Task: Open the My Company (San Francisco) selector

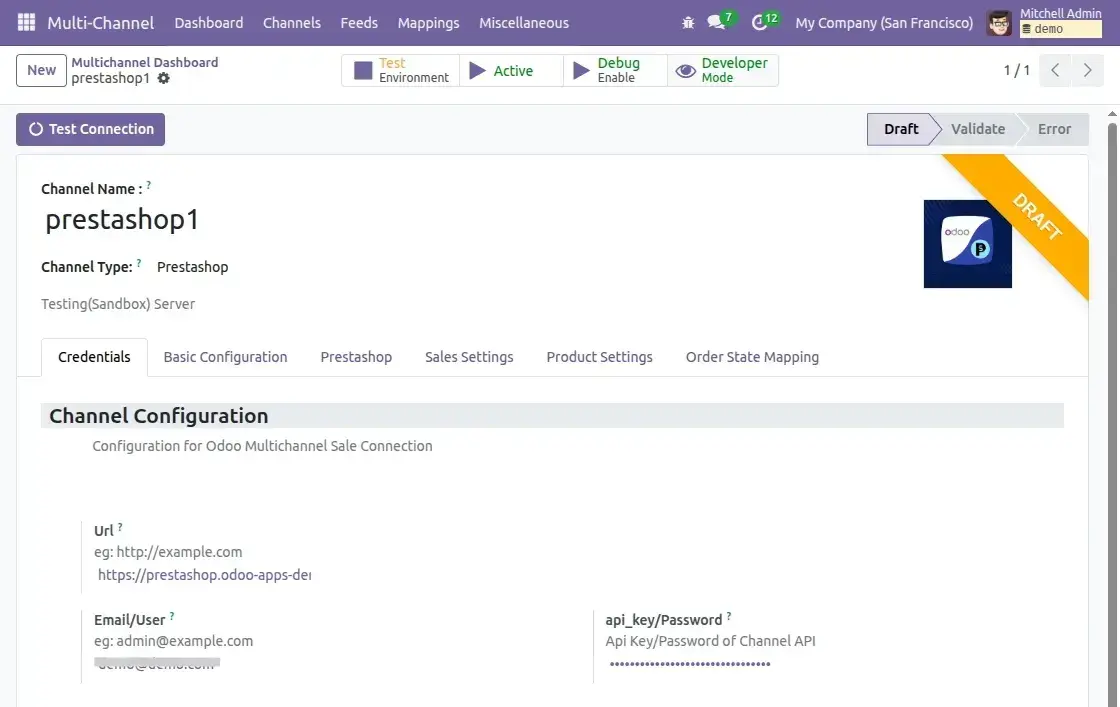Action: click(884, 22)
